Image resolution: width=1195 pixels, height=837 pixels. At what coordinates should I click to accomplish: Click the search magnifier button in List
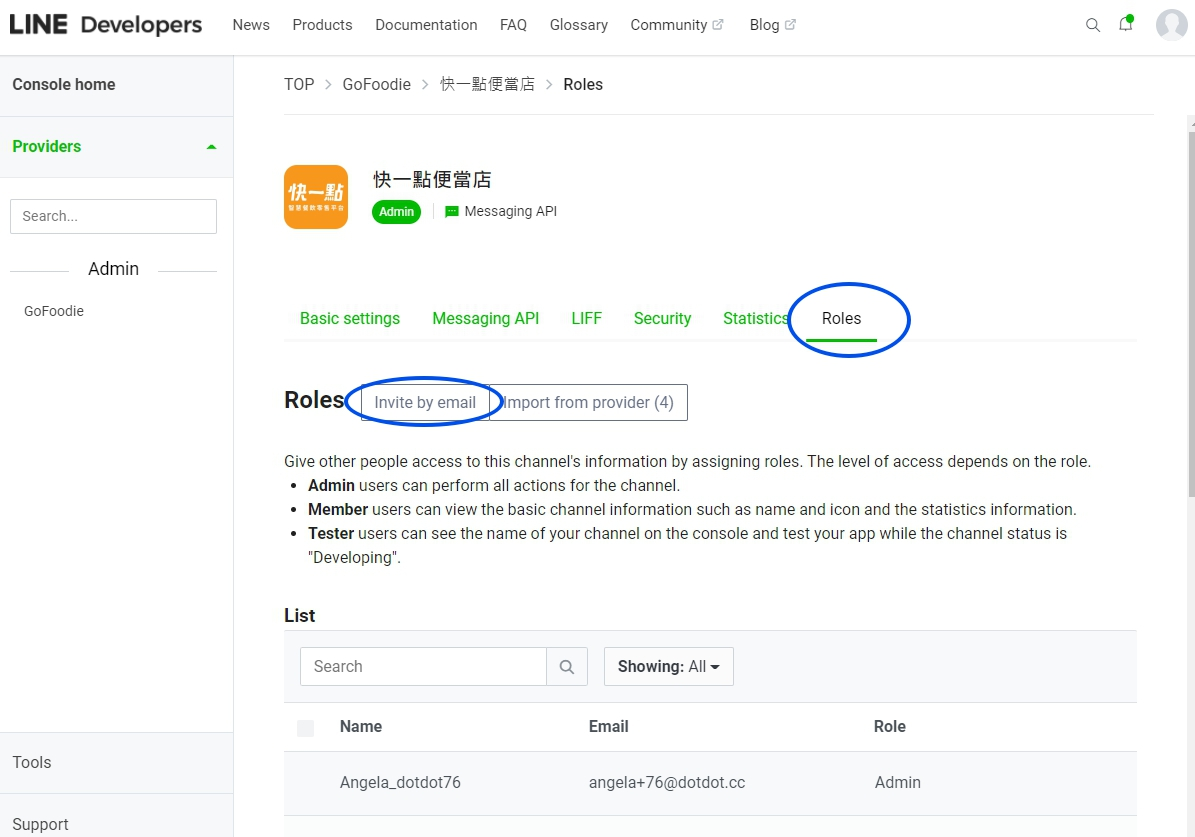point(566,666)
